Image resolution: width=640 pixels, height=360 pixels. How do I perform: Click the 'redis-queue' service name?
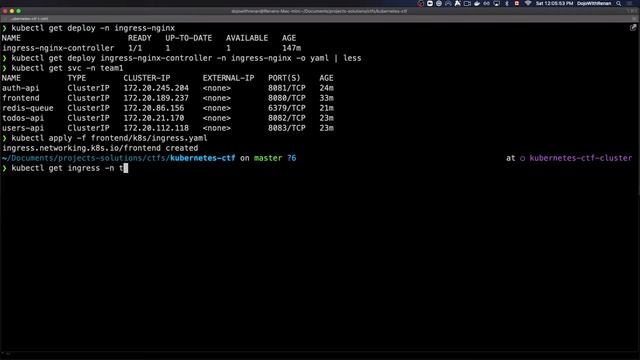(x=28, y=108)
